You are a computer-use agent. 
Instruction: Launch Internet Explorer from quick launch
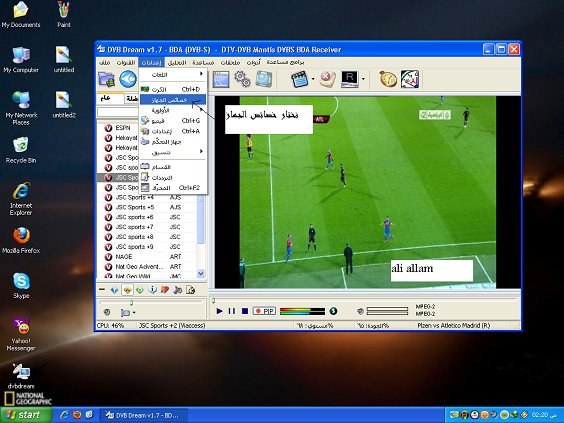point(64,415)
